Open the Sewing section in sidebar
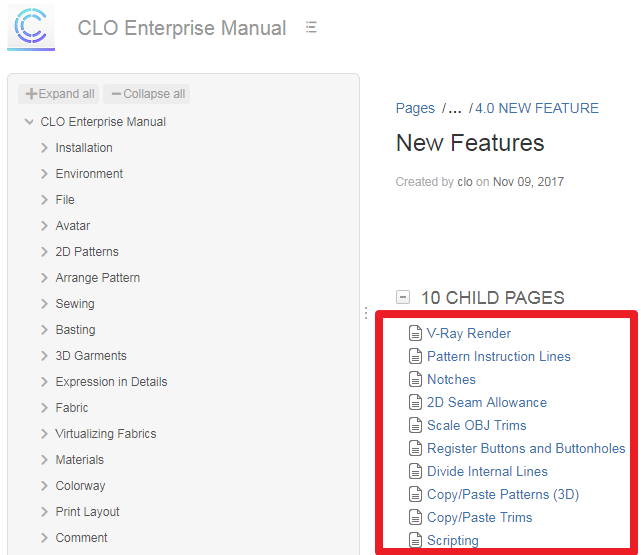Image resolution: width=641 pixels, height=555 pixels. (75, 304)
